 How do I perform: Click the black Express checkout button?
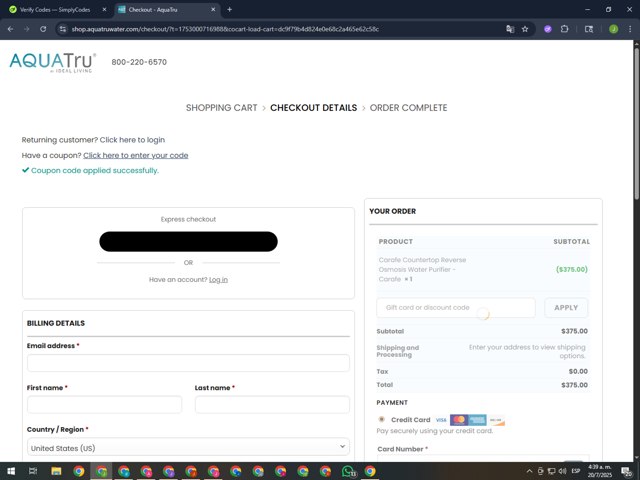[x=188, y=242]
